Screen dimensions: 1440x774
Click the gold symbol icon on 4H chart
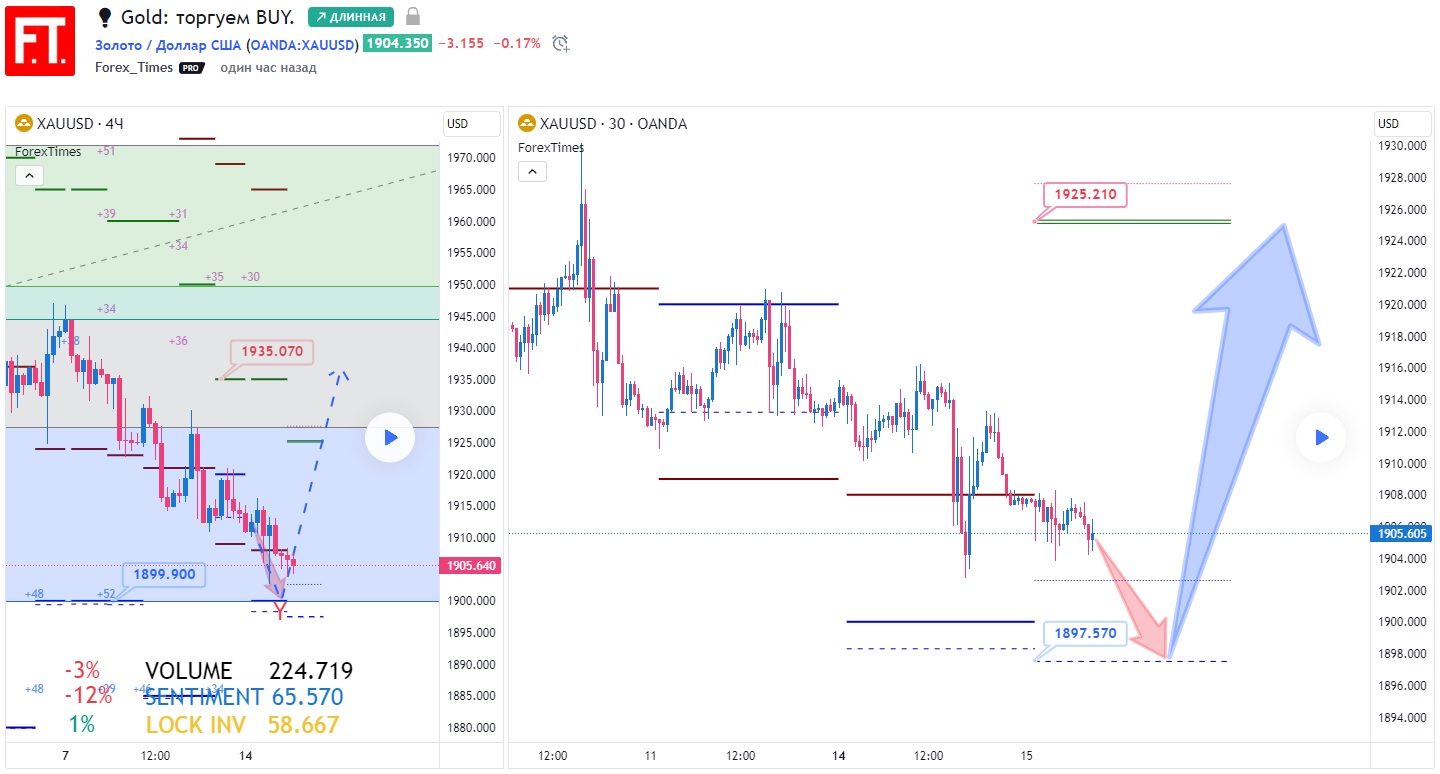tap(23, 124)
